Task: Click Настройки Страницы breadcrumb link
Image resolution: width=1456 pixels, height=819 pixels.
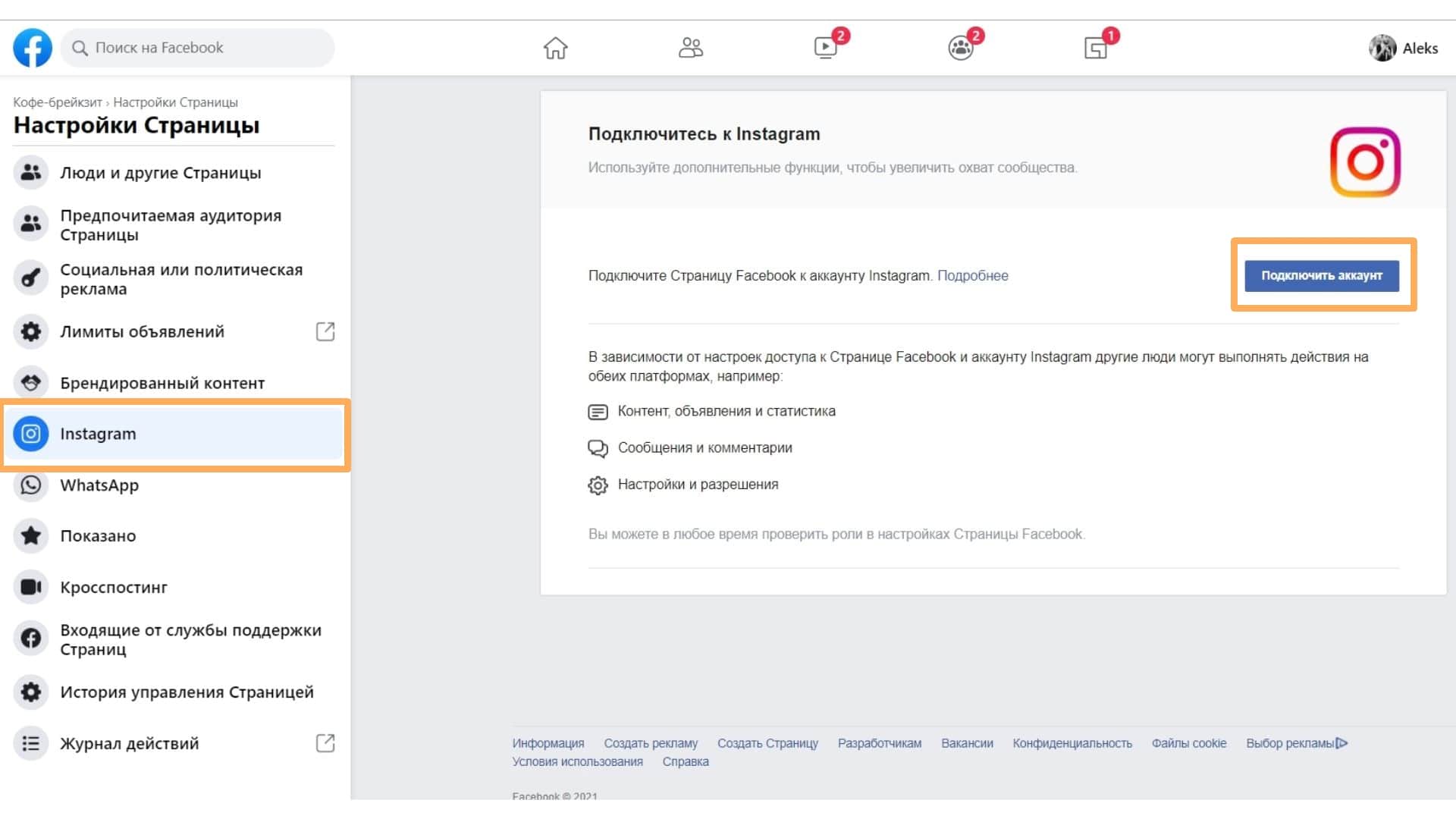Action: [175, 102]
